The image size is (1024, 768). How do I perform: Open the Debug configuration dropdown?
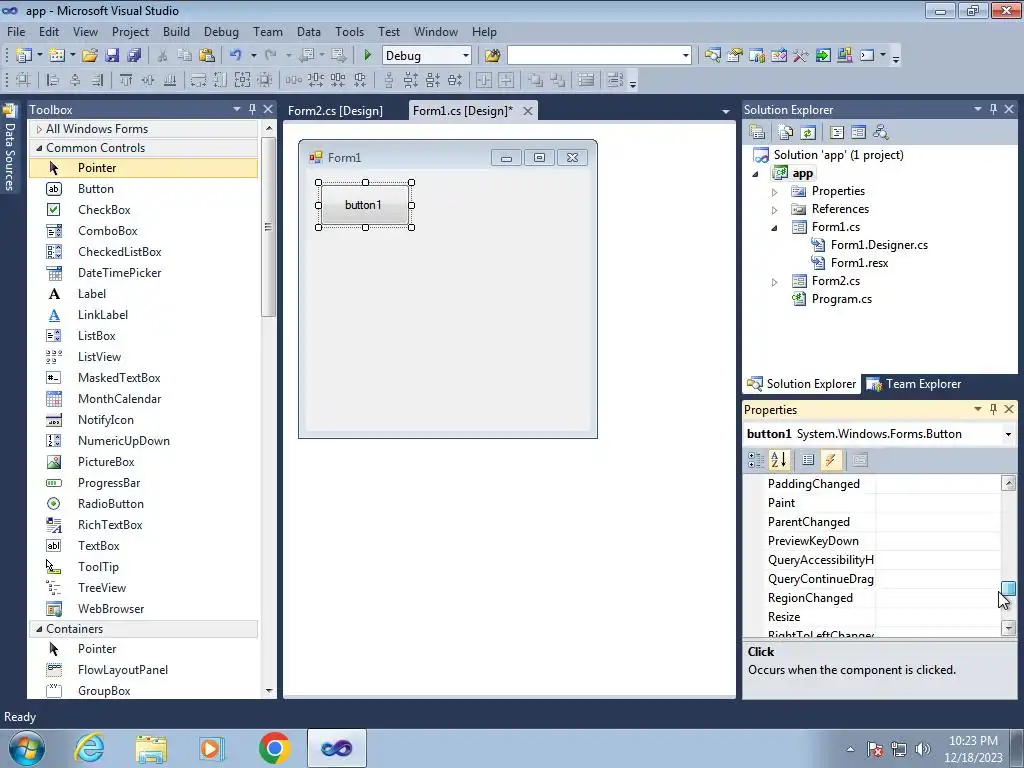click(x=466, y=56)
